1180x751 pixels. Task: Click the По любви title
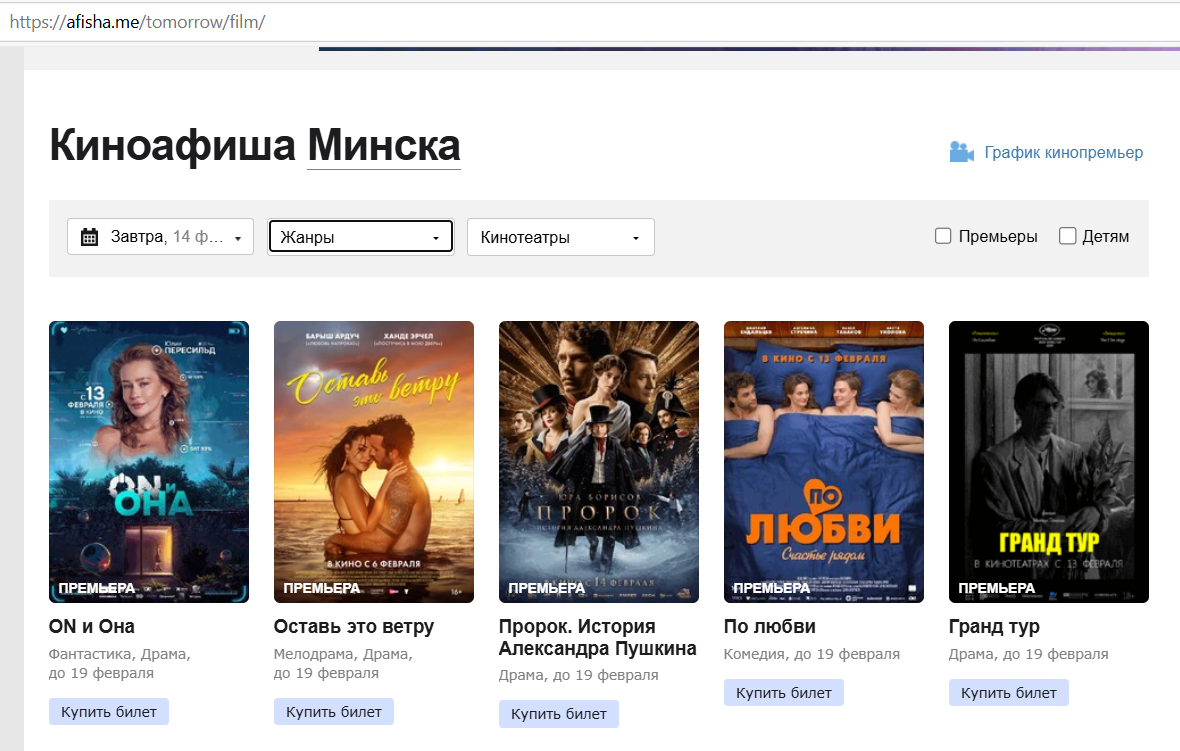pyautogui.click(x=770, y=626)
